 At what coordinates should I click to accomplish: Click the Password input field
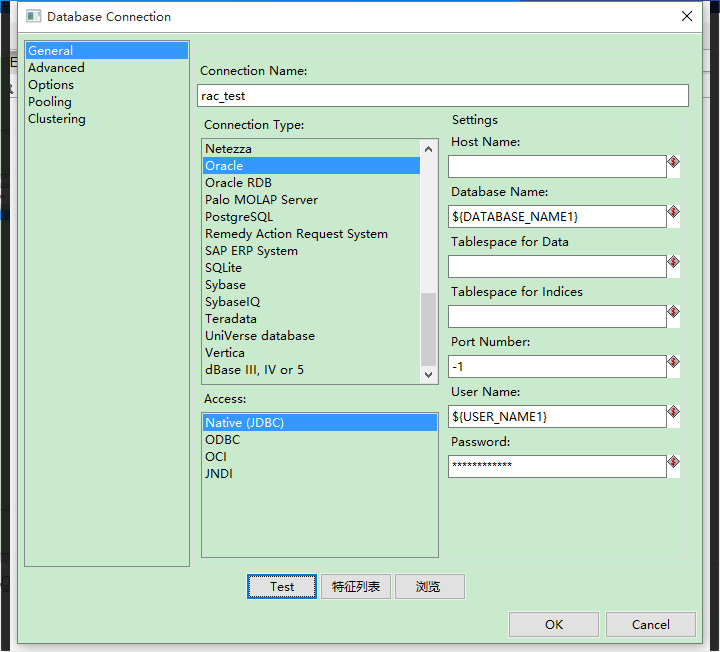click(557, 467)
